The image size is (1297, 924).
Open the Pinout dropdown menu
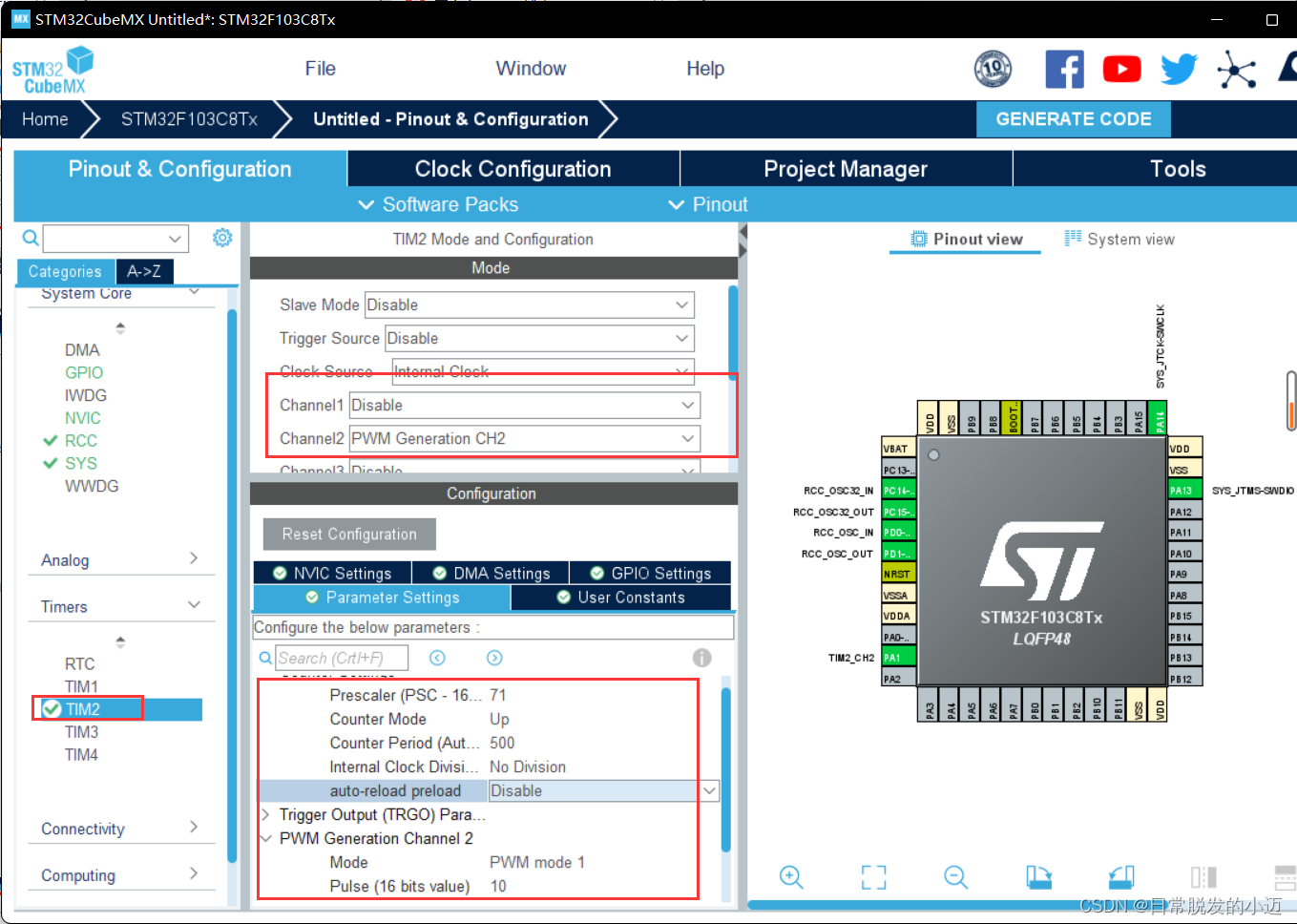click(x=707, y=204)
